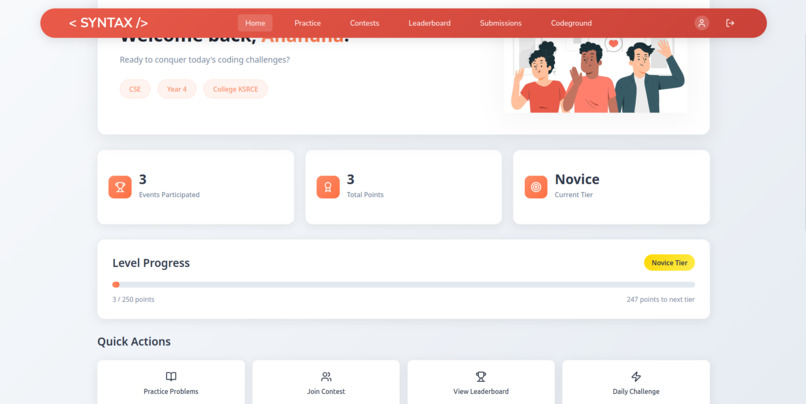Click the trophy icon on View Leaderboard
Viewport: 806px width, 404px height.
pyautogui.click(x=481, y=377)
